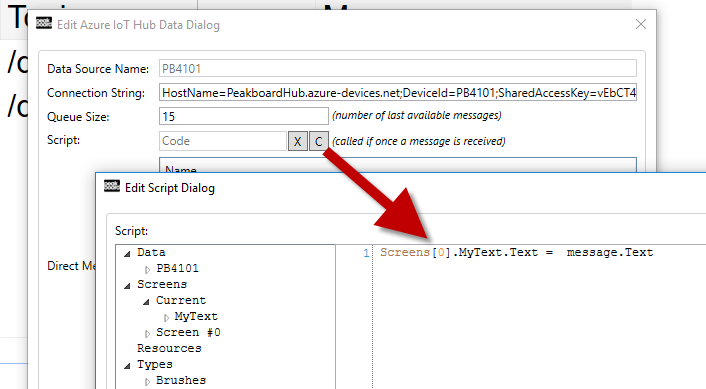Expand the Brushes tree node
706x389 pixels.
[x=147, y=381]
